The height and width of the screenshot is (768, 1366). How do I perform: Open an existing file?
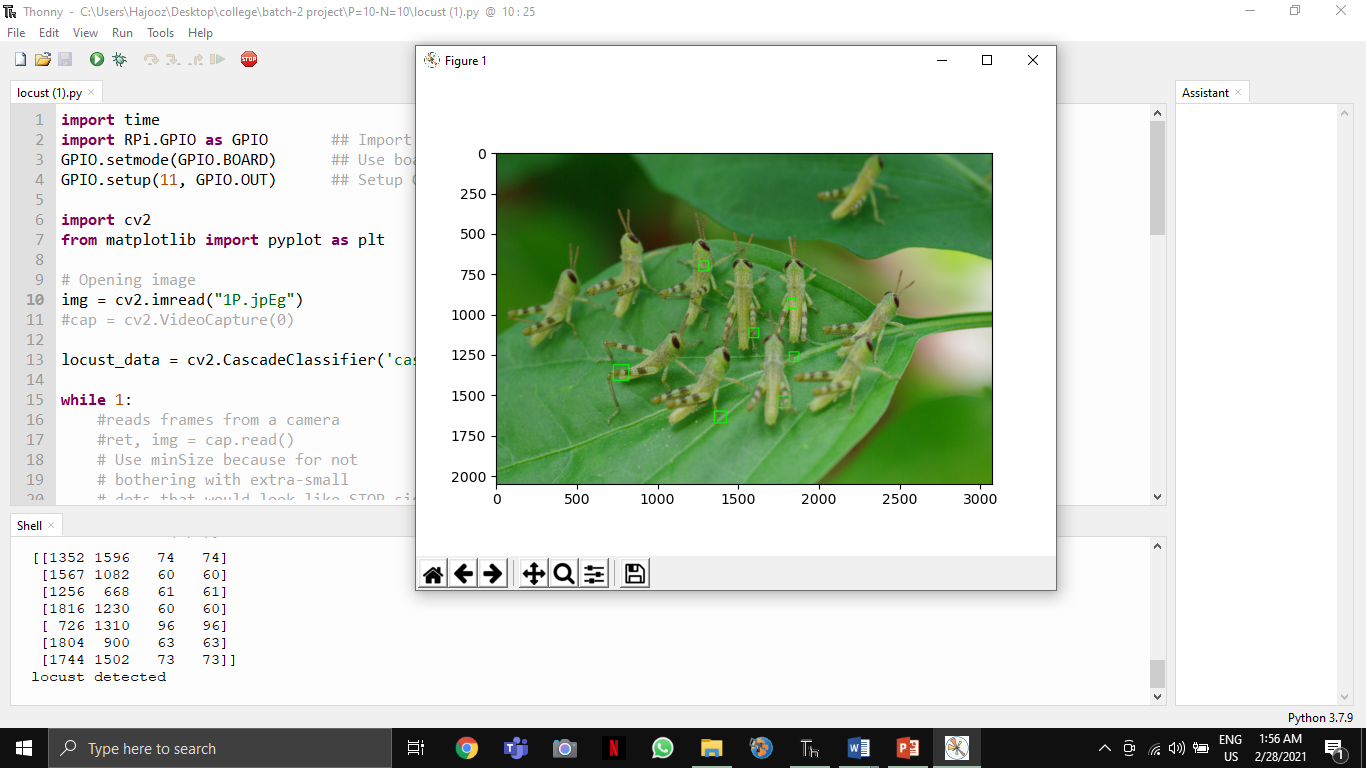(x=43, y=59)
